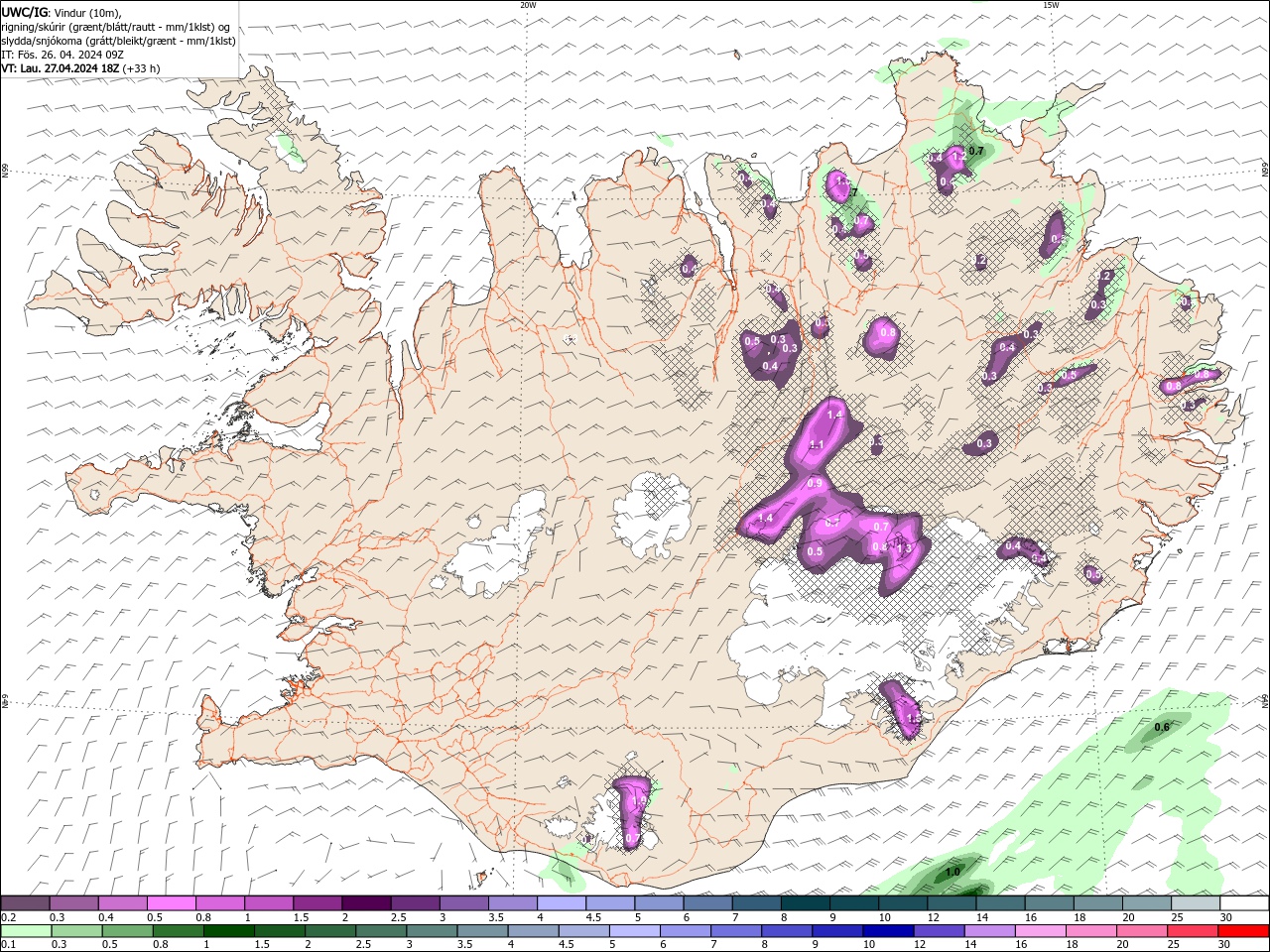1270x952 pixels.
Task: Click the '0.6' value in the offshore green rain area
Action: (x=1162, y=728)
